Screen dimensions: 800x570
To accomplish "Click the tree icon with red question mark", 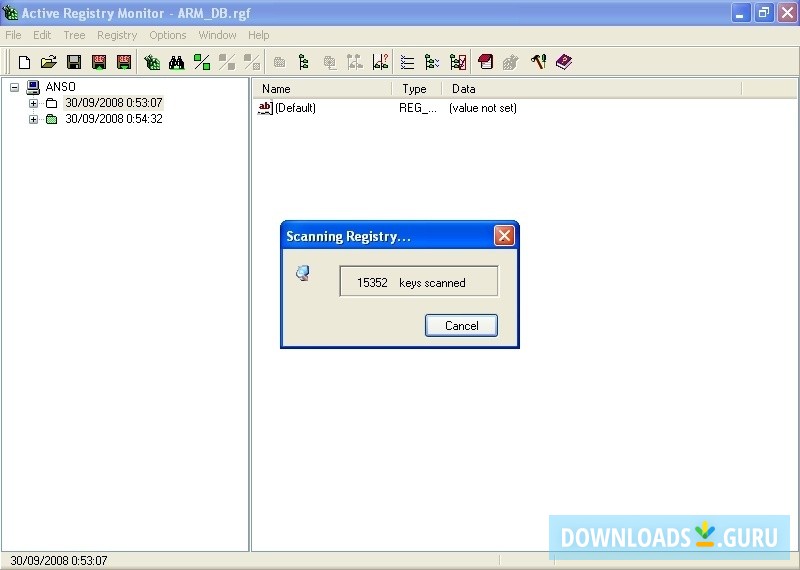I will coord(380,62).
